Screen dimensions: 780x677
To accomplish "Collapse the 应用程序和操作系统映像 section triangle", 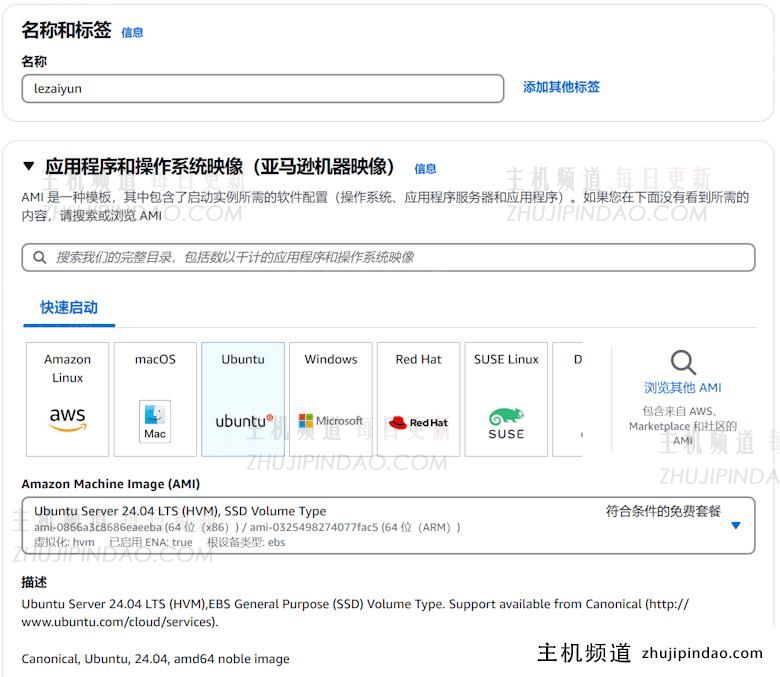I will point(29,166).
